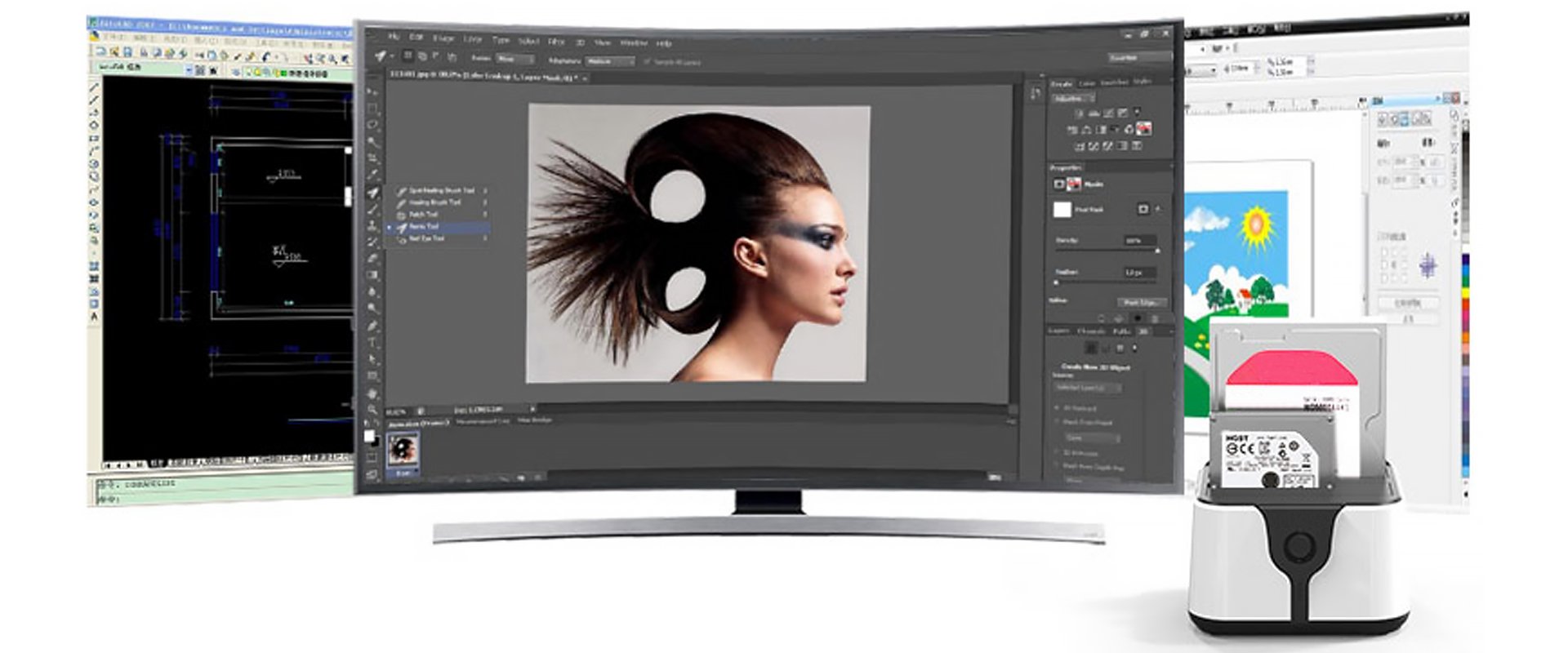Image resolution: width=1568 pixels, height=653 pixels.
Task: Click the Clone Stamp tool icon
Action: coord(372,225)
